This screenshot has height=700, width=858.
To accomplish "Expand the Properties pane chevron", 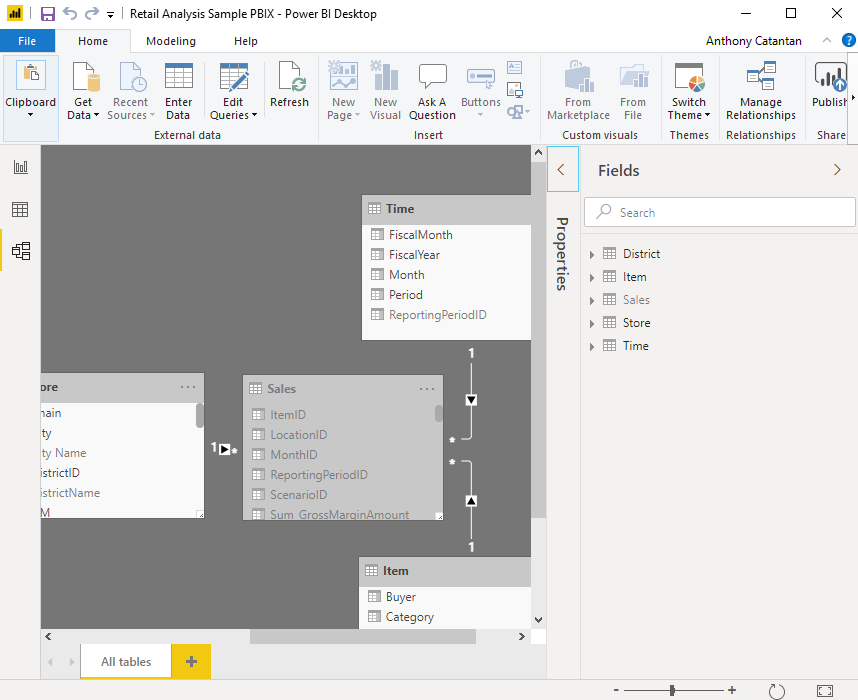I will click(562, 170).
